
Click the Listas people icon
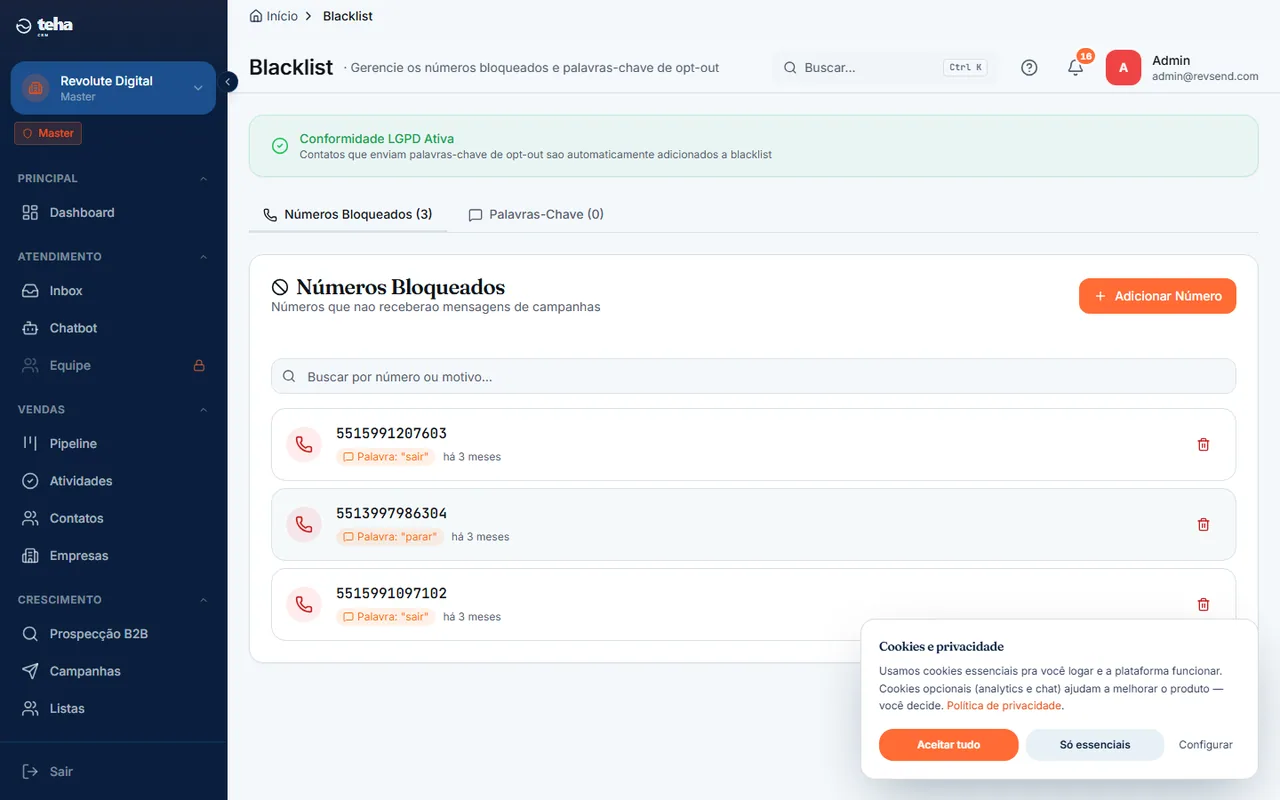click(x=30, y=709)
